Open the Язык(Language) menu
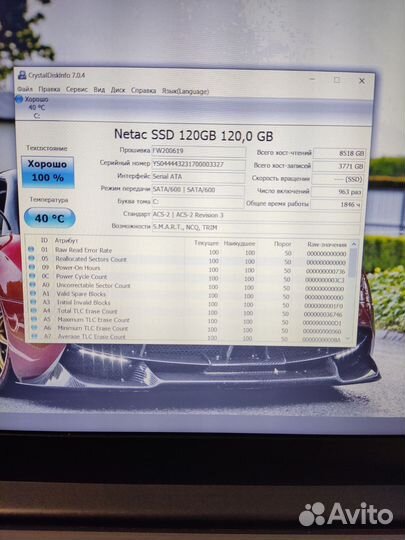 pyautogui.click(x=185, y=91)
